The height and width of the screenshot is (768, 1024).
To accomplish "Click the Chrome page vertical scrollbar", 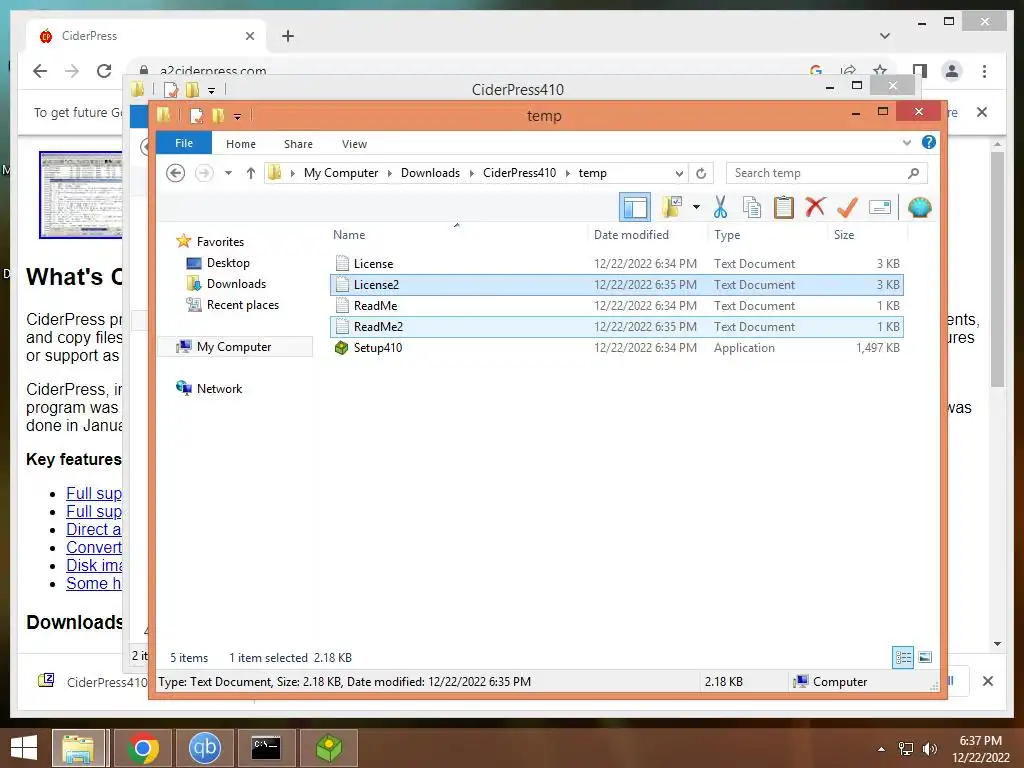I will pyautogui.click(x=997, y=270).
